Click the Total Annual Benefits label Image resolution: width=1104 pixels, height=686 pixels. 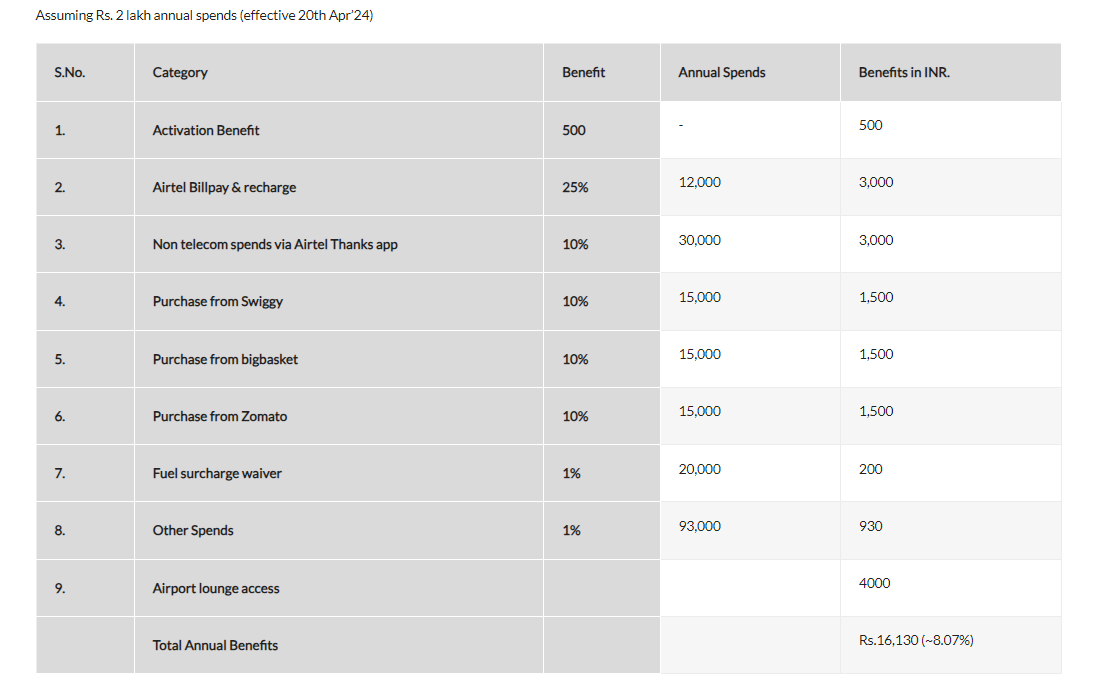[x=215, y=645]
